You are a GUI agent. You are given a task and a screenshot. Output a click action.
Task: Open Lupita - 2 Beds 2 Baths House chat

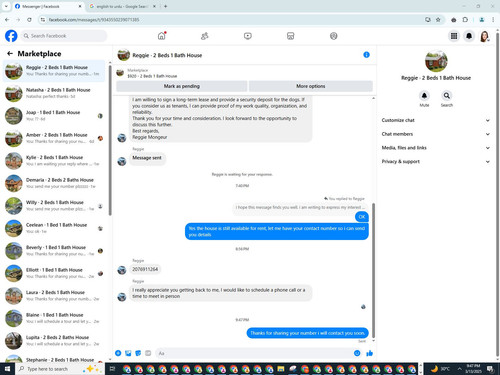pyautogui.click(x=54, y=341)
